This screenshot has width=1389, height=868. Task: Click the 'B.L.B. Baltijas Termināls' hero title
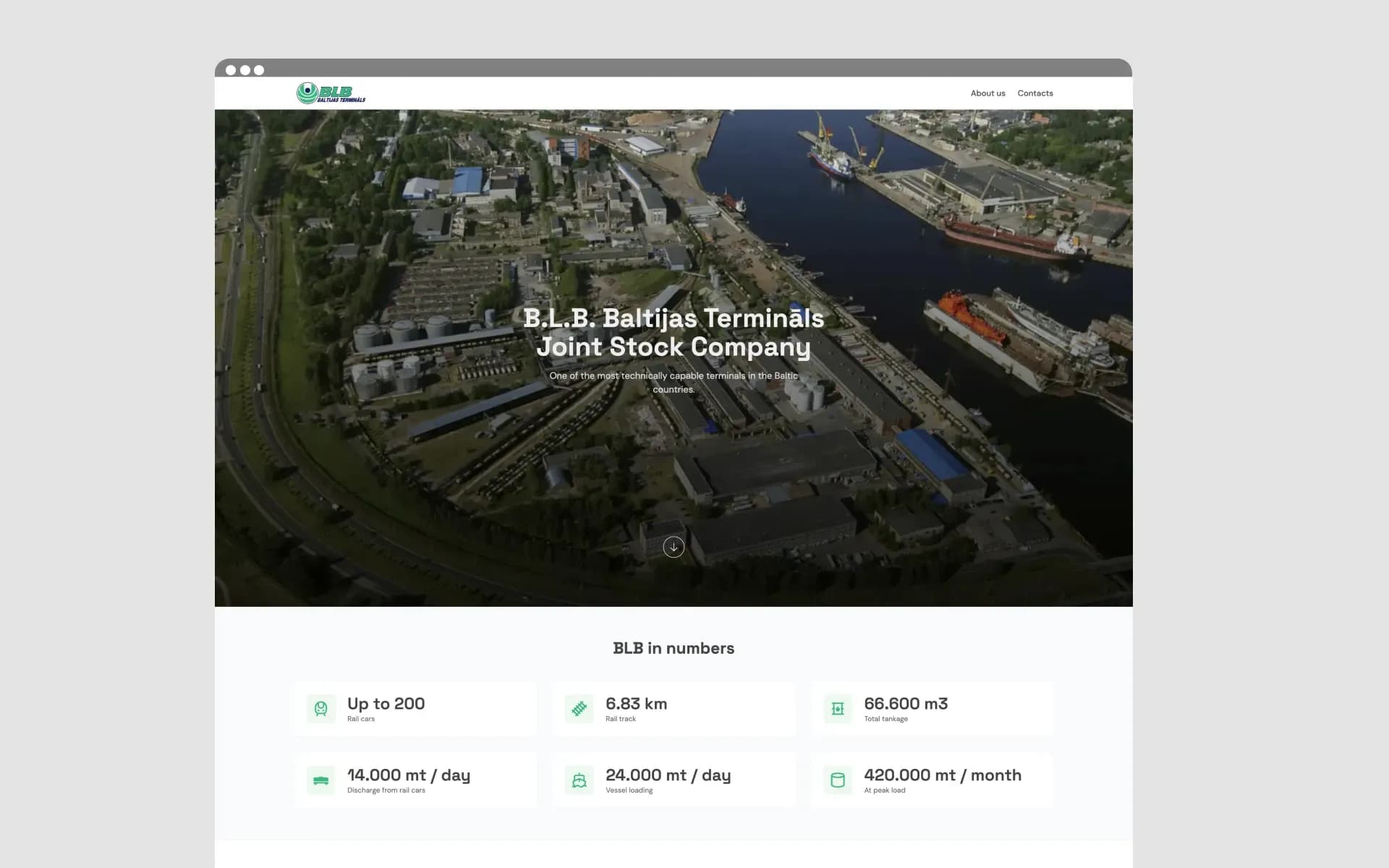pos(674,318)
